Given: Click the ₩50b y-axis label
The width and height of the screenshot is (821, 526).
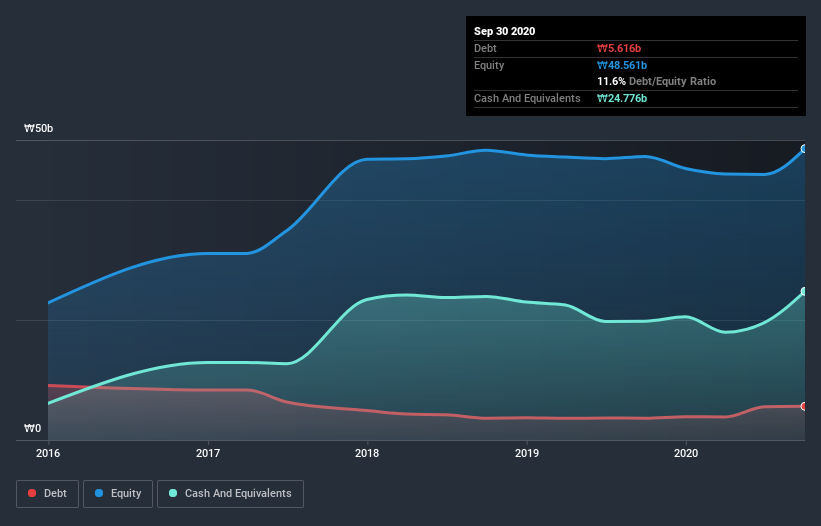Looking at the screenshot, I should coord(38,129).
